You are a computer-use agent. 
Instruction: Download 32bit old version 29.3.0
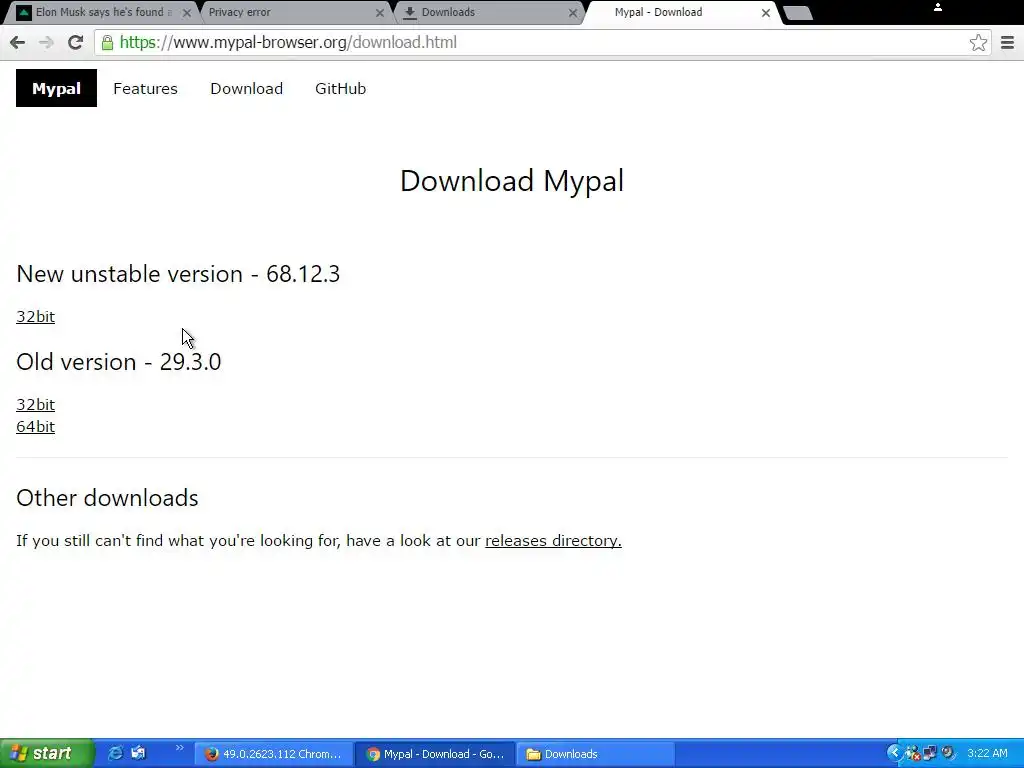pos(35,405)
